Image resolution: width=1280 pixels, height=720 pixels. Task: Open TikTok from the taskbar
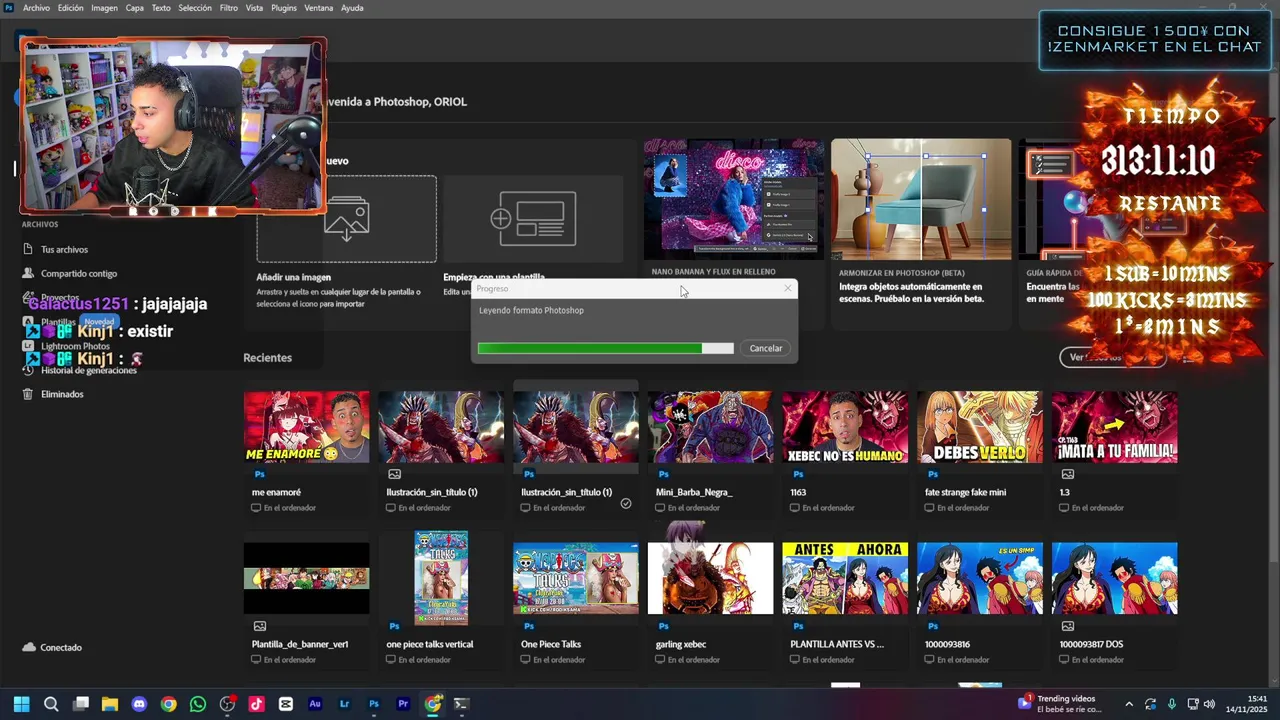click(256, 704)
